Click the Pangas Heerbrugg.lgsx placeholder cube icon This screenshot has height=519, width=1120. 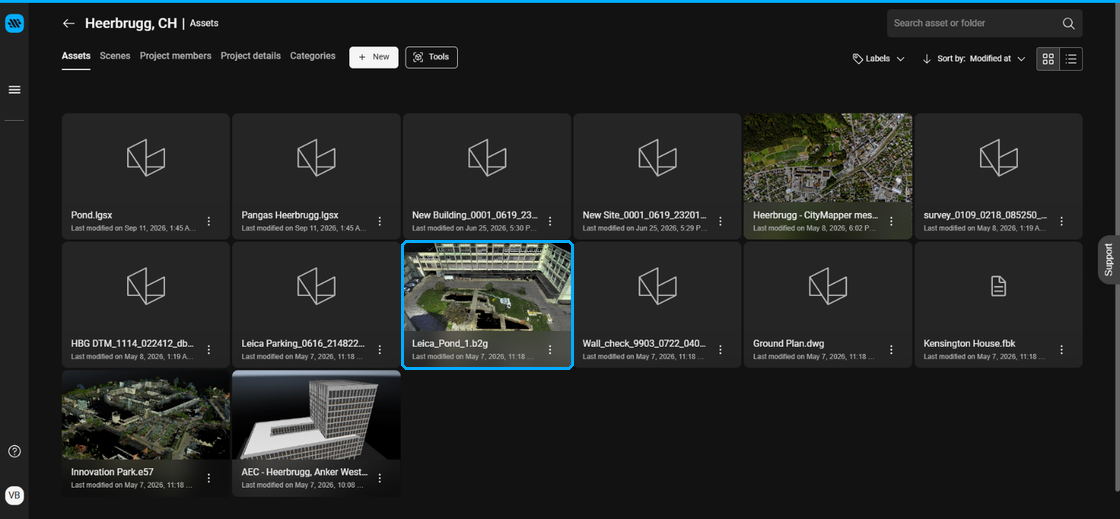click(316, 158)
